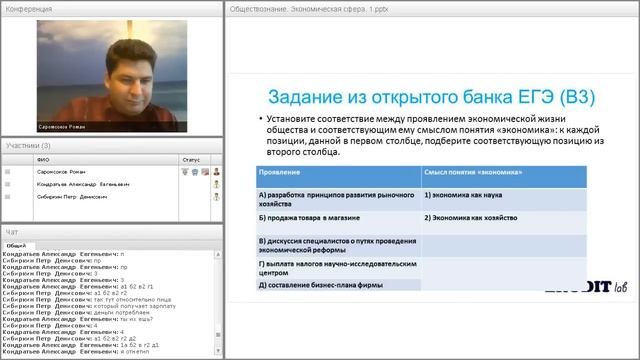Click the ФИО column header
The image size is (640, 360).
pyautogui.click(x=106, y=160)
